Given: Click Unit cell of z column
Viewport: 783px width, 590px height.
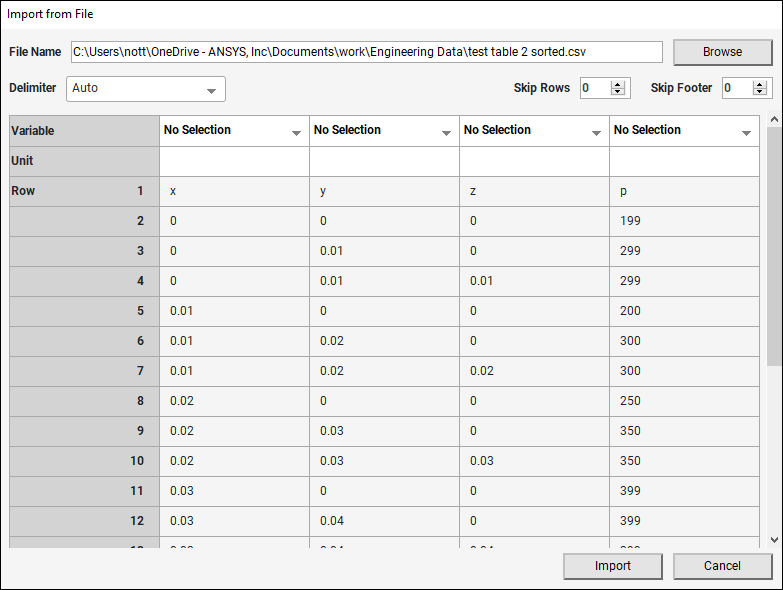Looking at the screenshot, I should coord(534,161).
